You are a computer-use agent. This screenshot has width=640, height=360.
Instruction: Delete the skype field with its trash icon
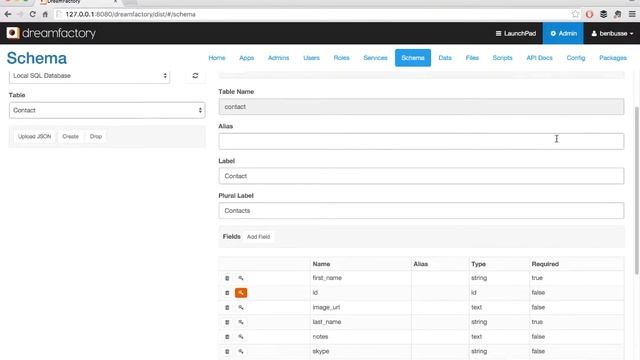point(227,351)
